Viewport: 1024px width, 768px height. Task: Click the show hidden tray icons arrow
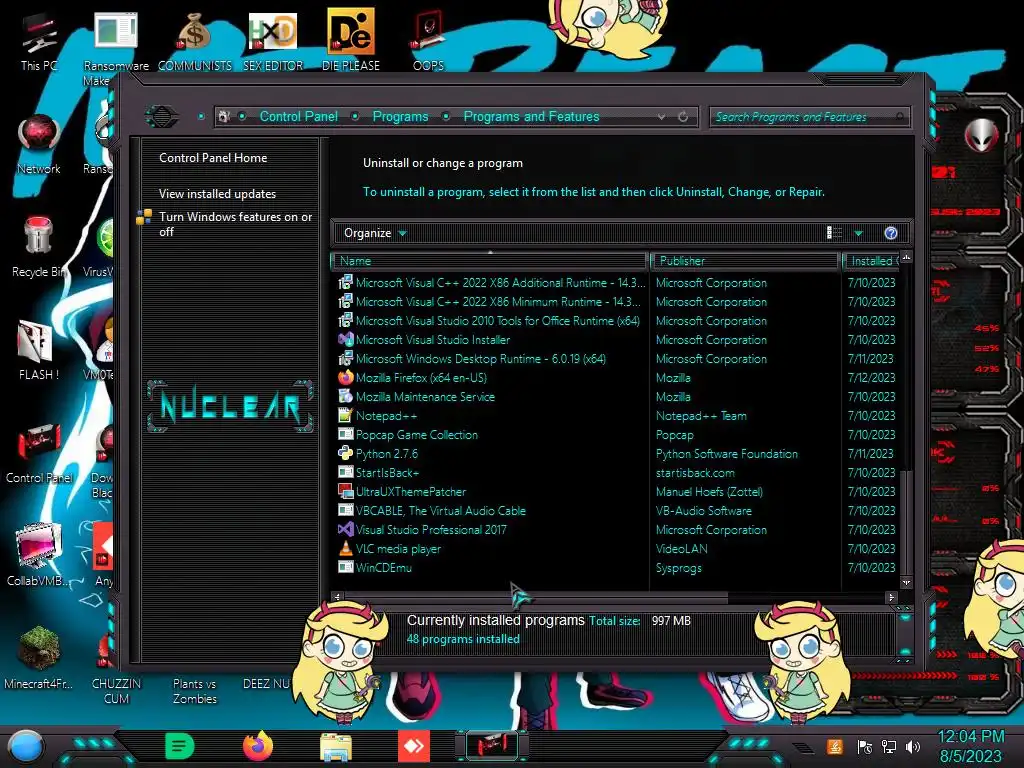803,747
